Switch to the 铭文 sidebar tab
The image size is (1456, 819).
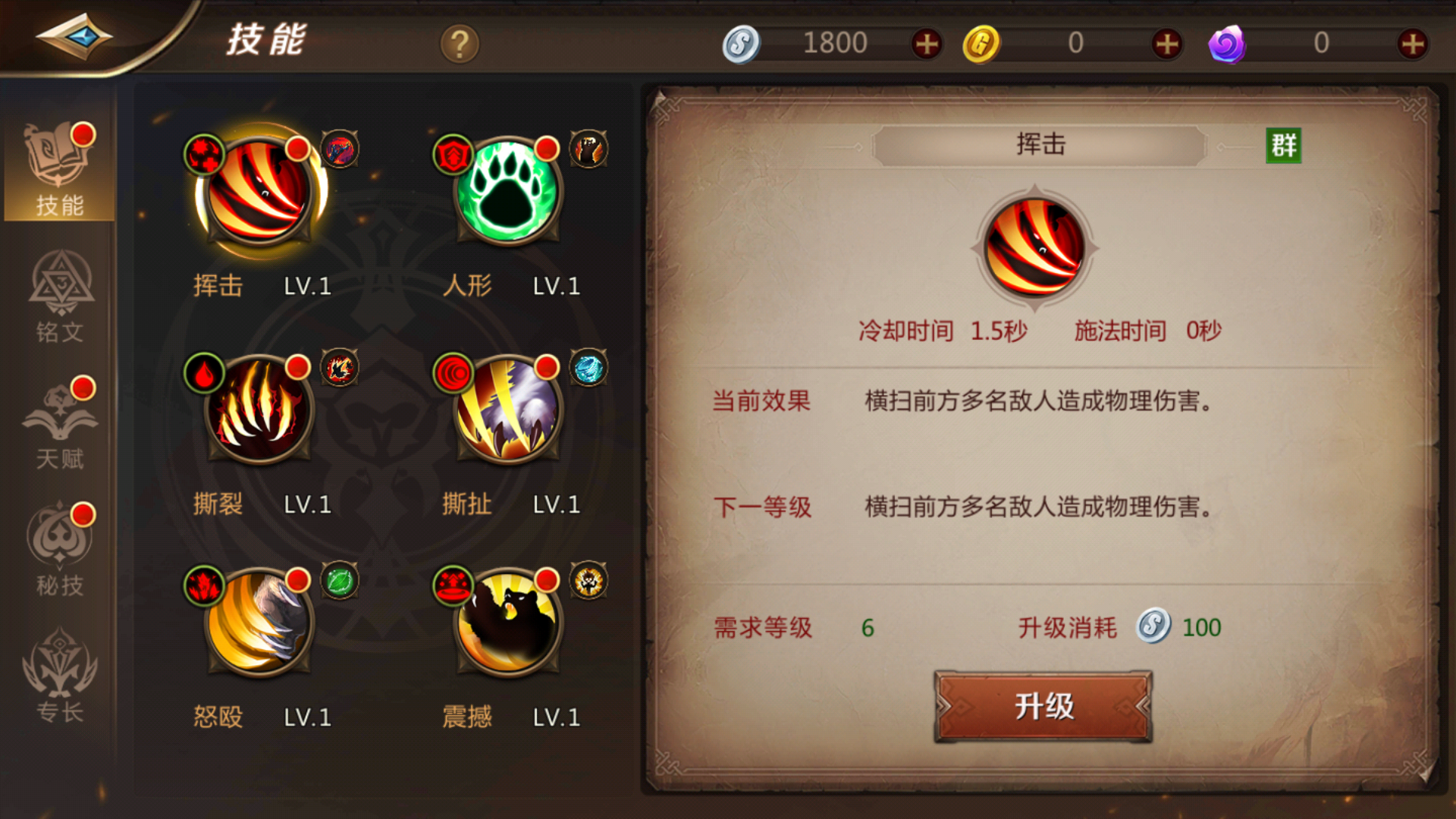(x=60, y=297)
